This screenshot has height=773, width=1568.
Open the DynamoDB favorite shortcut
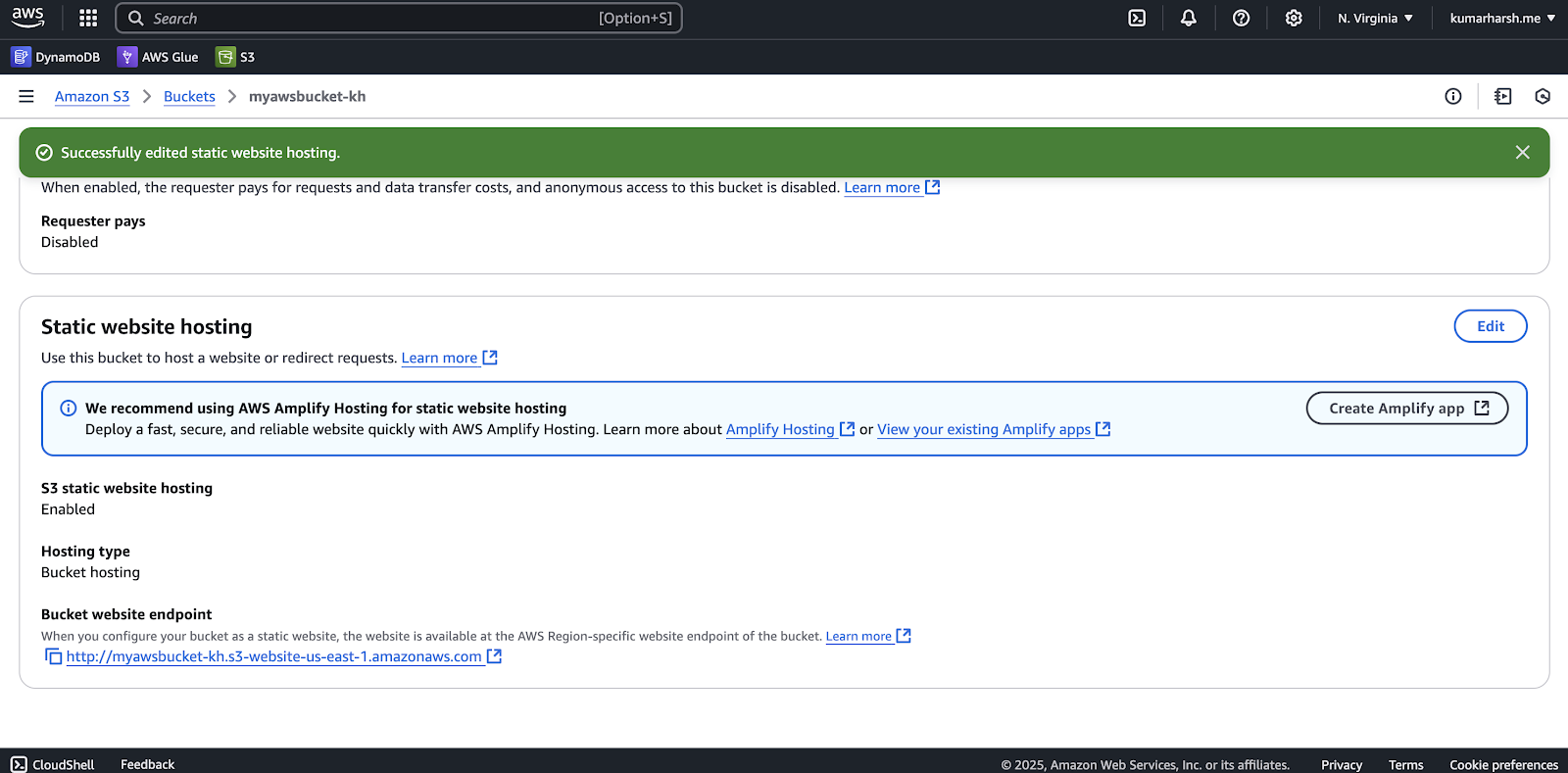(x=56, y=57)
